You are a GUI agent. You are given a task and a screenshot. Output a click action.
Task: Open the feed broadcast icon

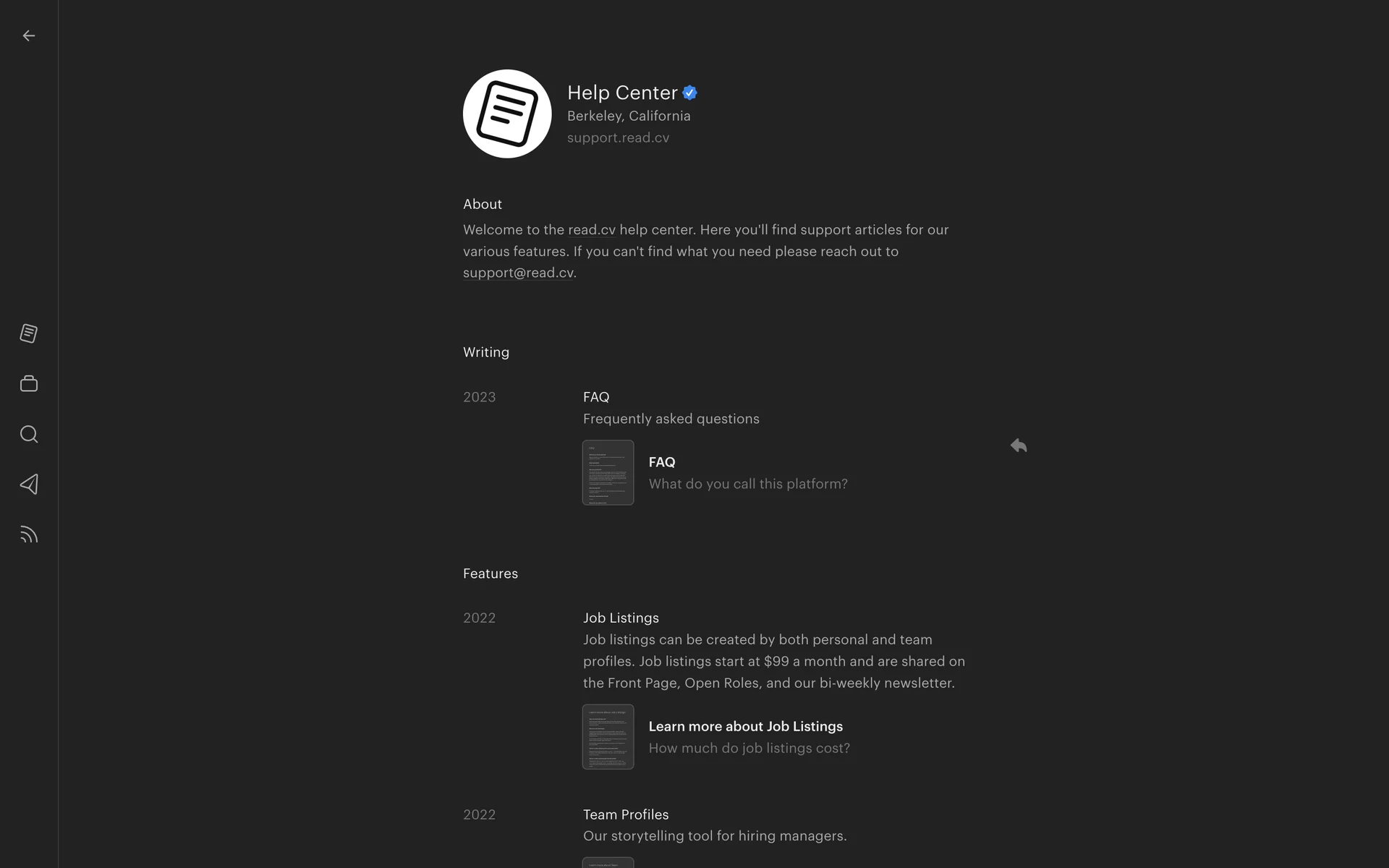[29, 535]
